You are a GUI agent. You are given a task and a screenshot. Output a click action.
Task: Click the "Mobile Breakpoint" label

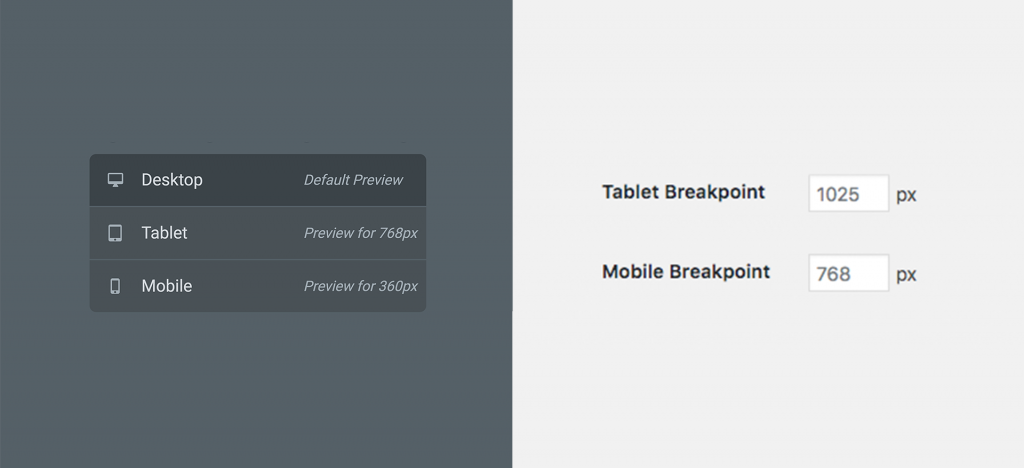pyautogui.click(x=686, y=271)
